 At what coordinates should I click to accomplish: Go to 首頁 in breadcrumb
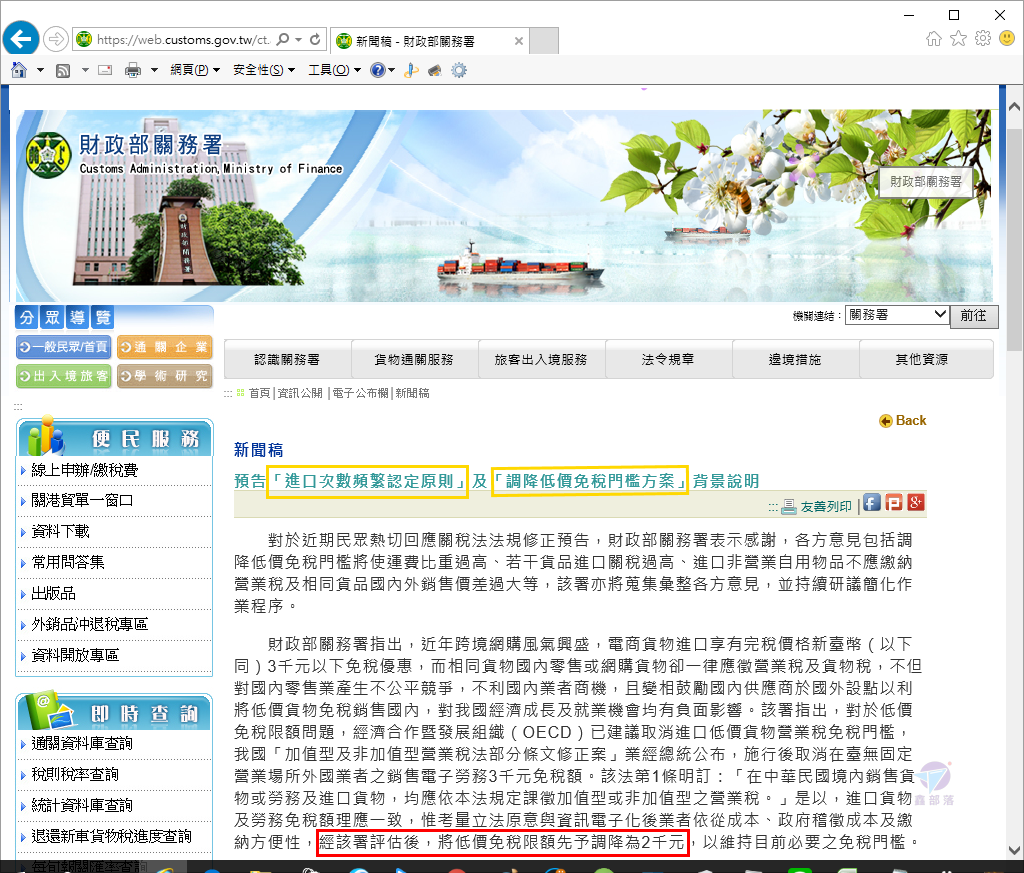pos(259,393)
